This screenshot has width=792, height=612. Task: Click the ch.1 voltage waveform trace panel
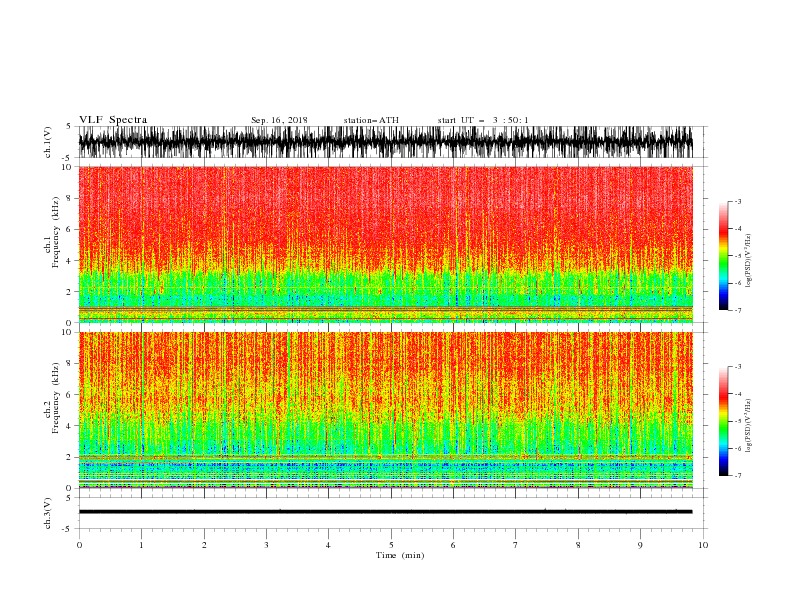[385, 142]
